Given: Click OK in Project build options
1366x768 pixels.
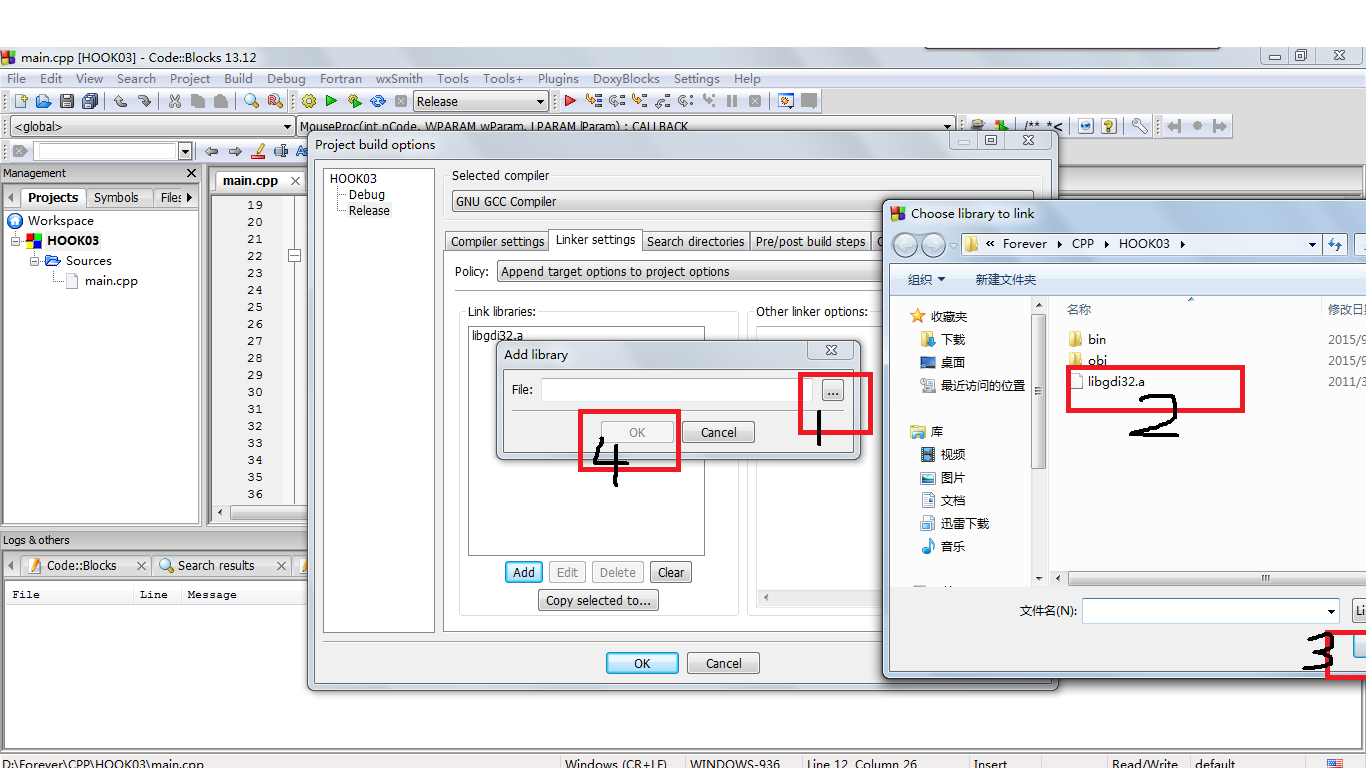Looking at the screenshot, I should pos(642,663).
